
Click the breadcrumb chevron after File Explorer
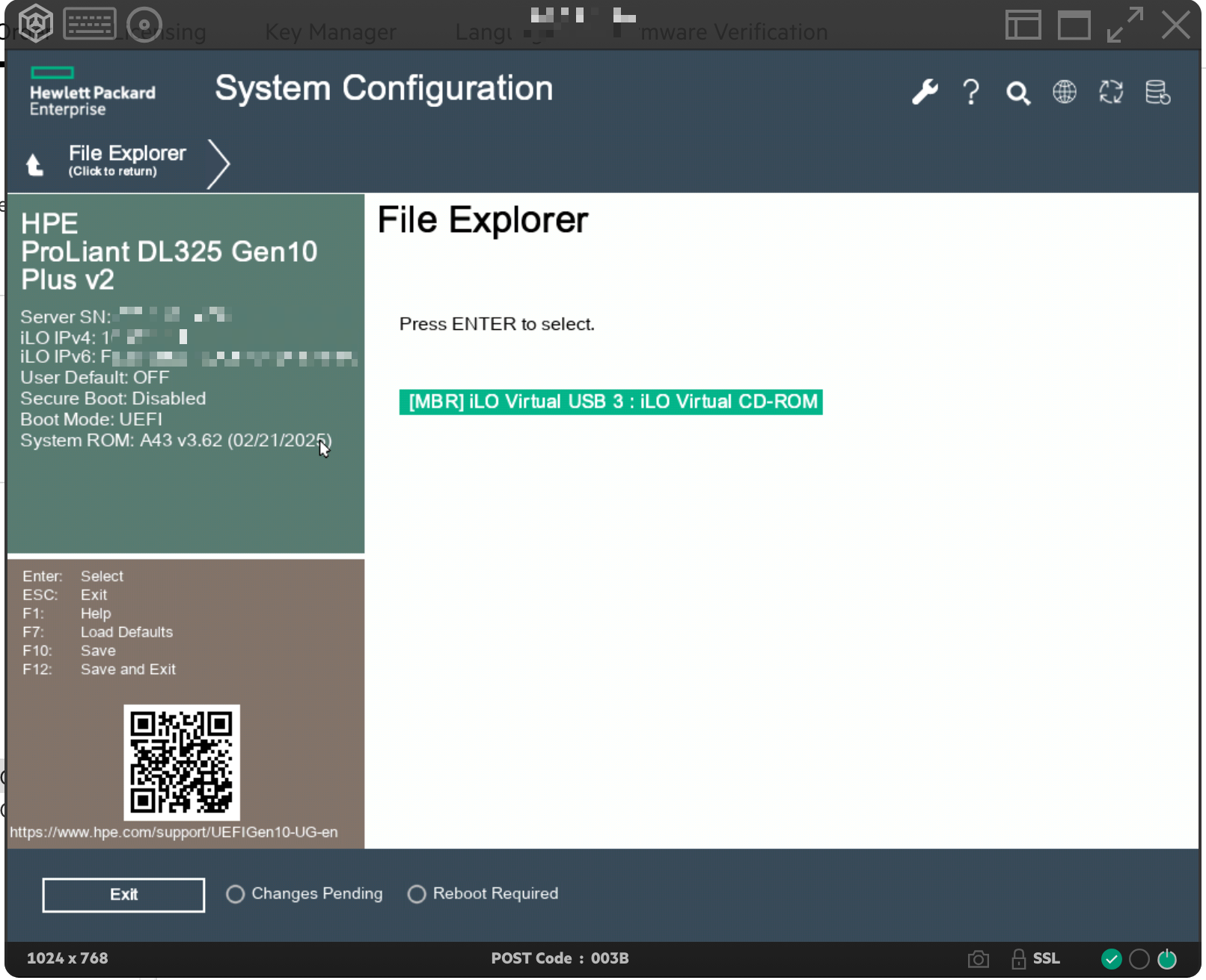(x=218, y=163)
